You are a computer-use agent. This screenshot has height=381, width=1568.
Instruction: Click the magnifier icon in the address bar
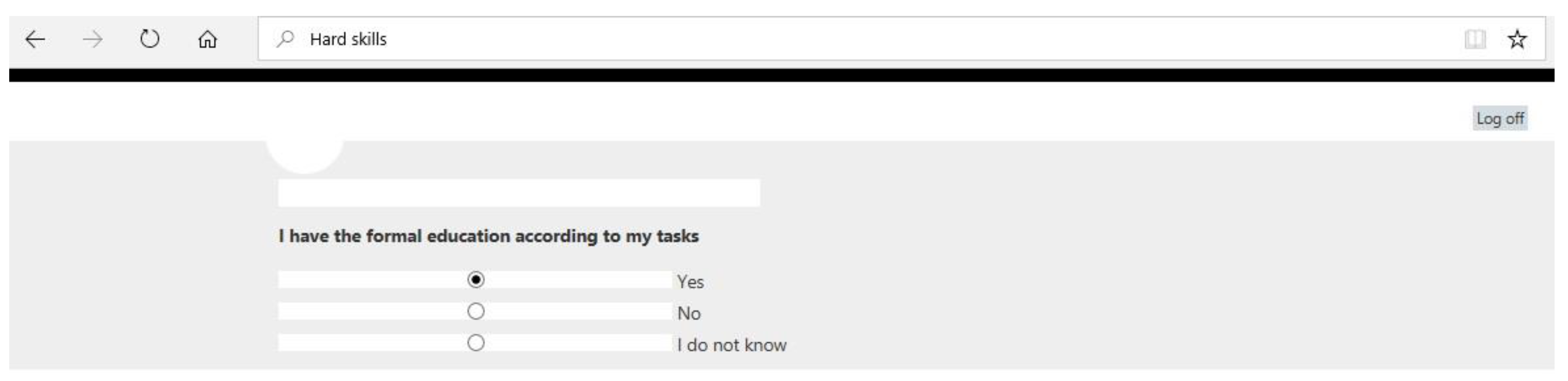[285, 39]
